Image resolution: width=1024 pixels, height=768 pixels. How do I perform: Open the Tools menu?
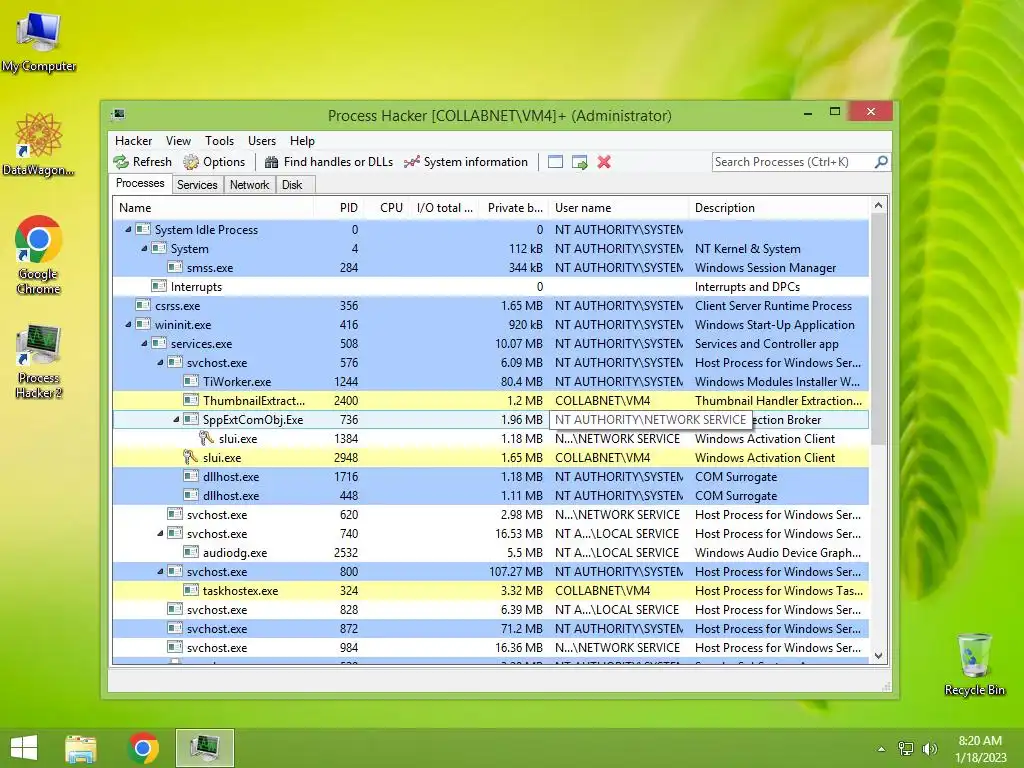pos(219,141)
